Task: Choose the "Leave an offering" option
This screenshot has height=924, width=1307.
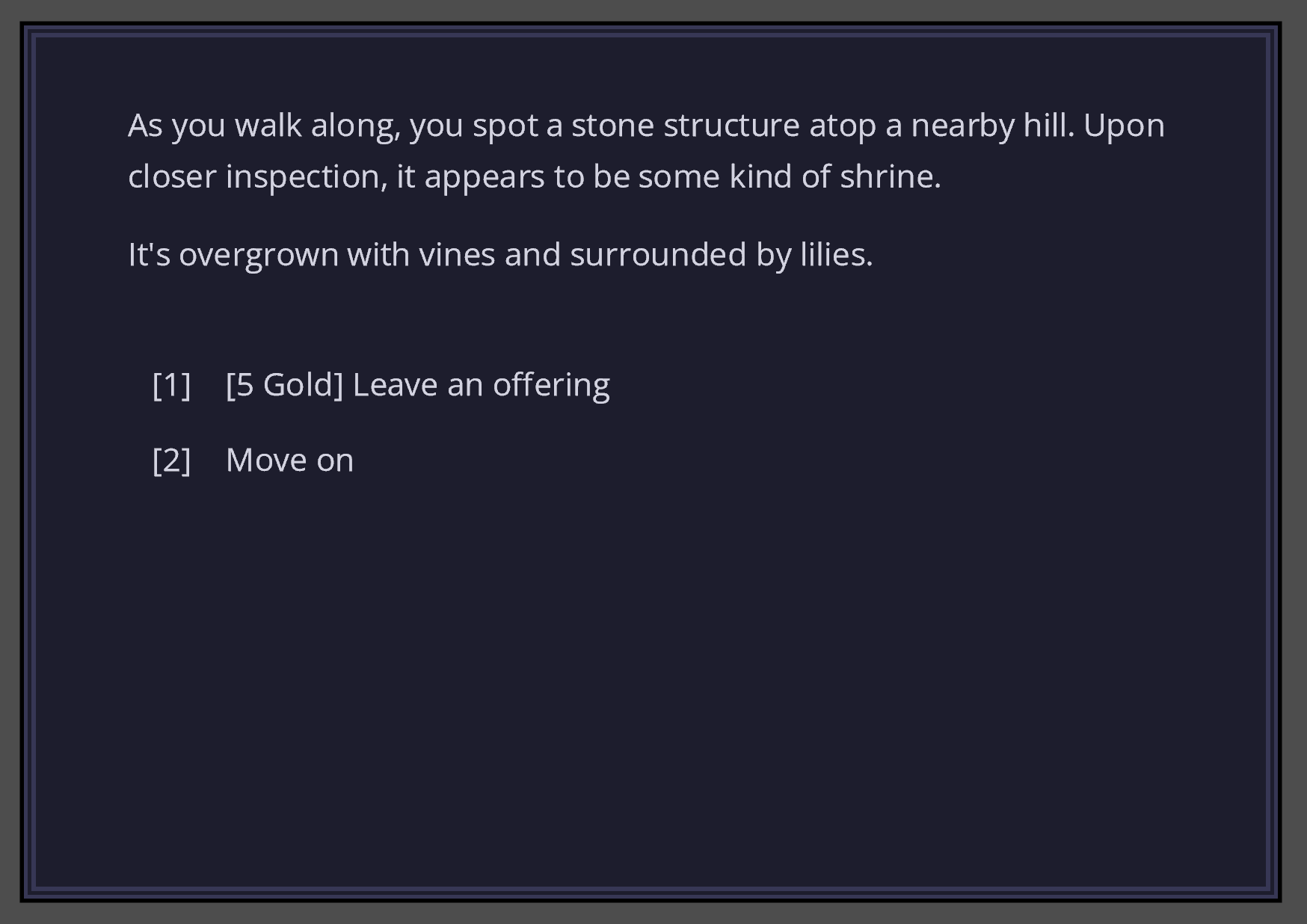Action: pos(480,385)
